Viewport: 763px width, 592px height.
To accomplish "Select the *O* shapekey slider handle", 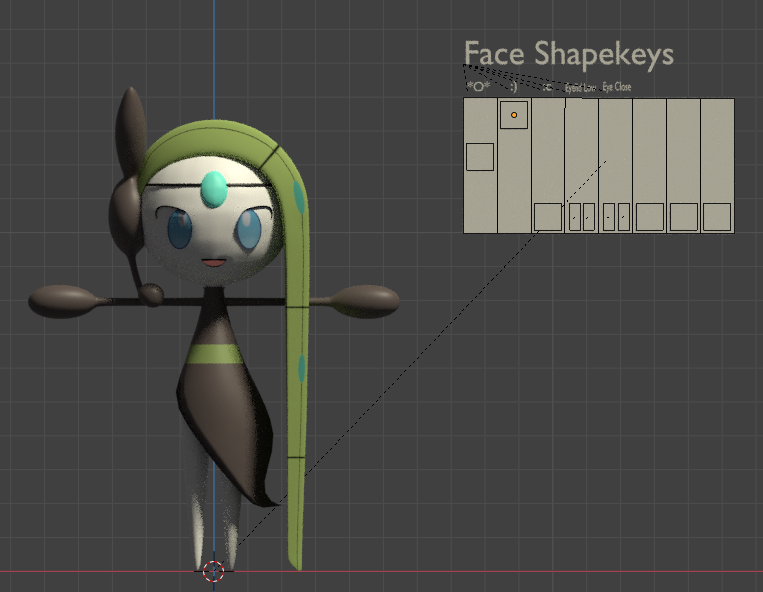I will pos(480,157).
